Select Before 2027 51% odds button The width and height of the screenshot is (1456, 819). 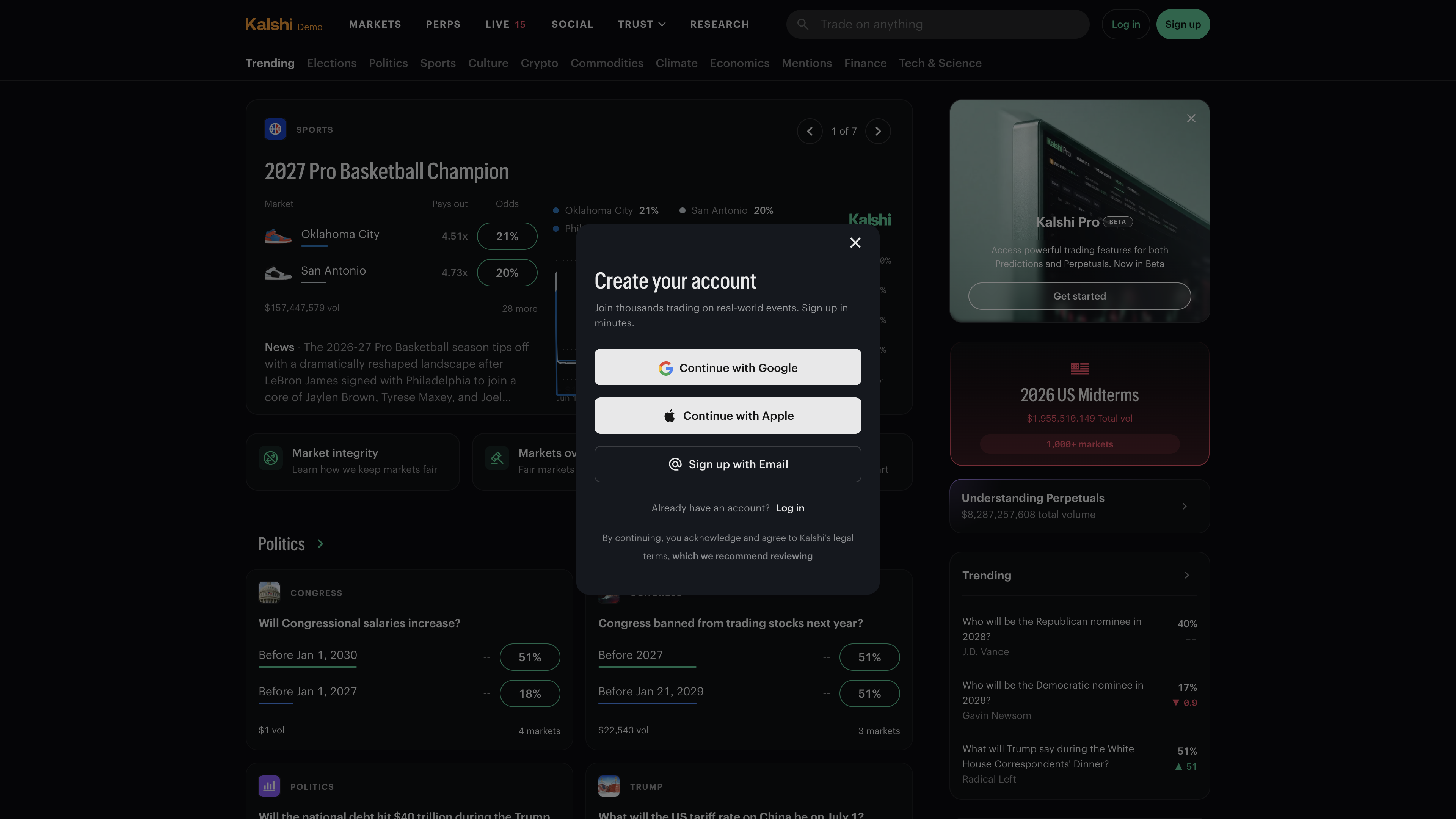click(869, 657)
